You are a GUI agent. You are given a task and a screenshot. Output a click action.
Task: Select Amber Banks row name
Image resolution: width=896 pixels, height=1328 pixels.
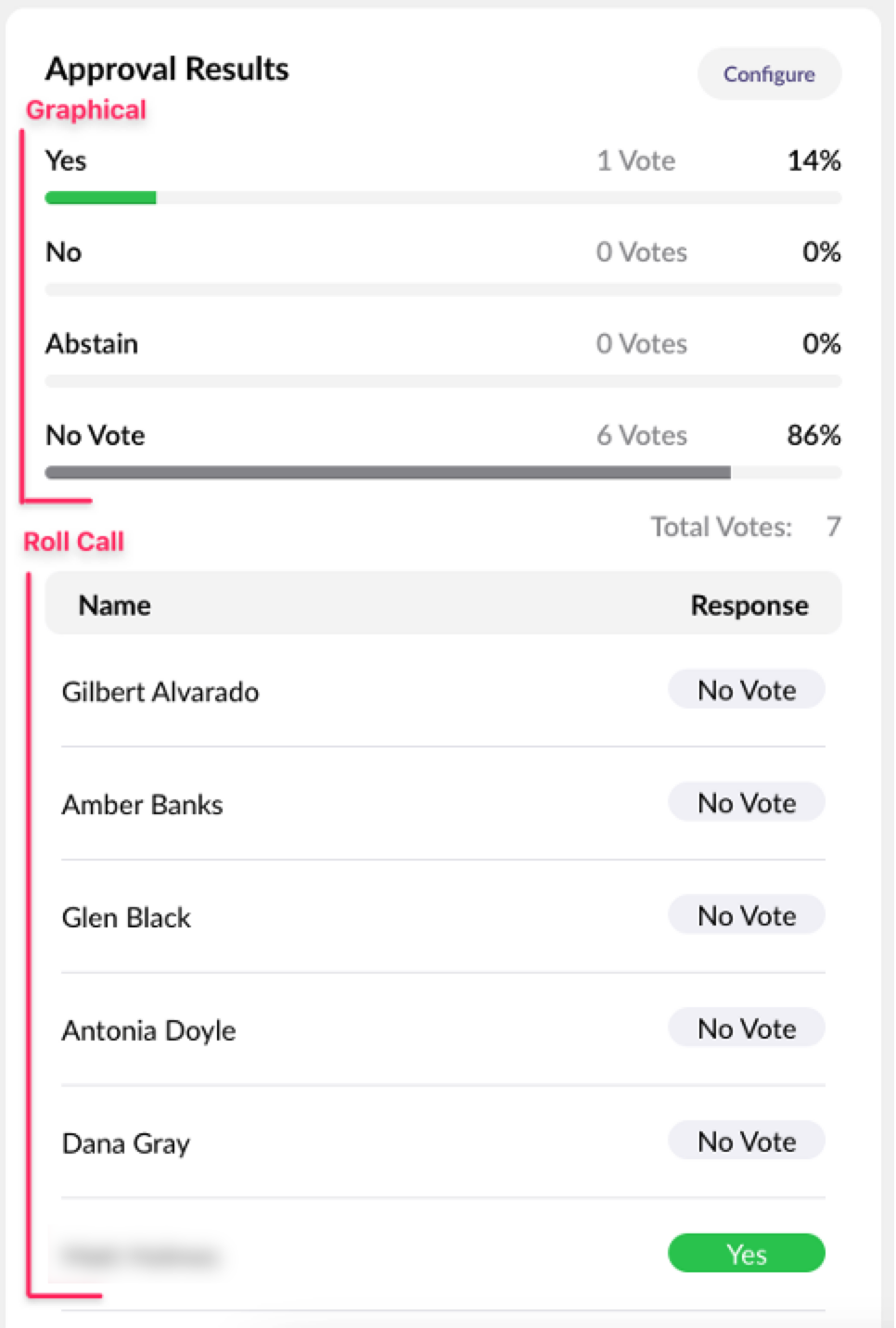click(142, 805)
